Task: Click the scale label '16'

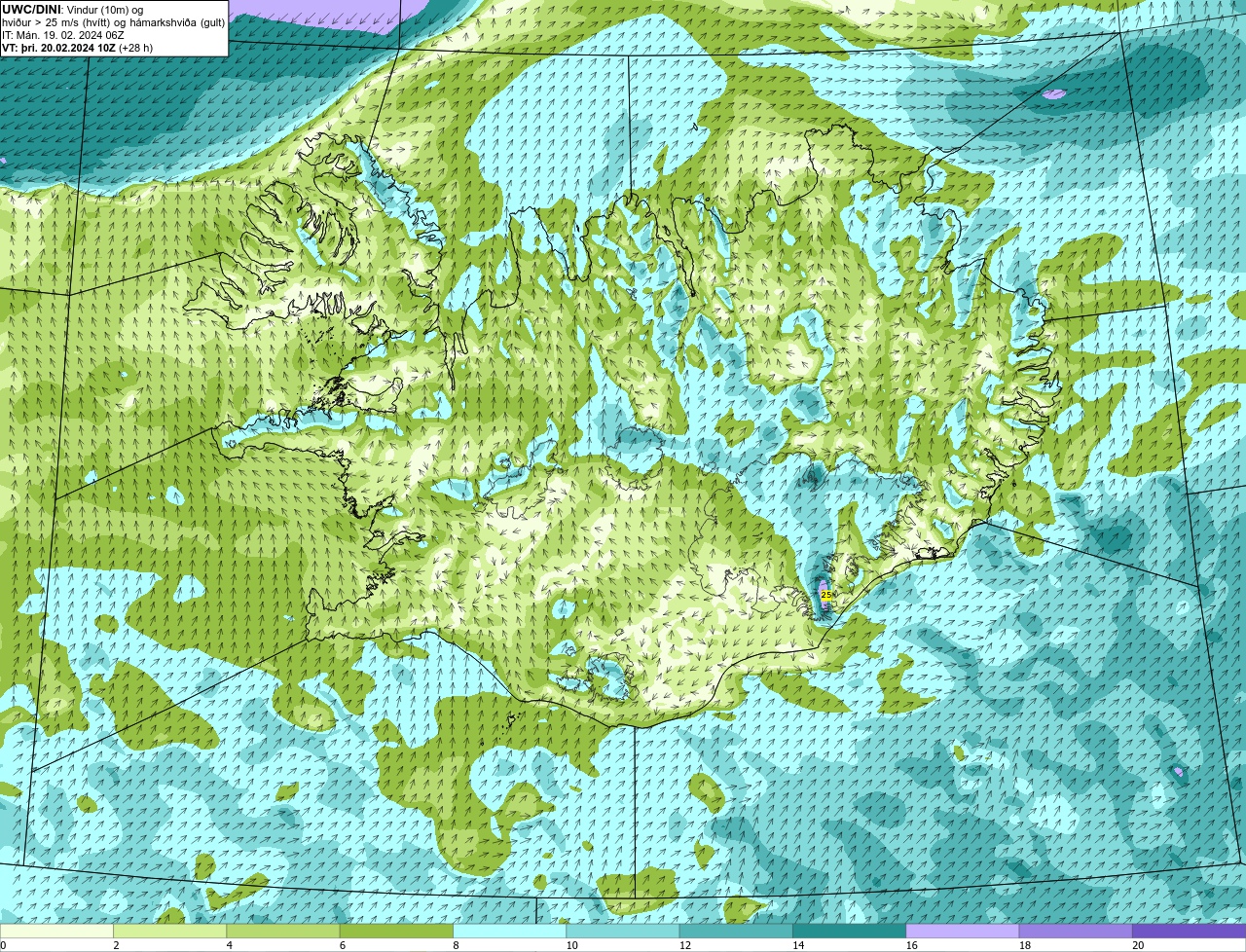Action: click(x=911, y=945)
